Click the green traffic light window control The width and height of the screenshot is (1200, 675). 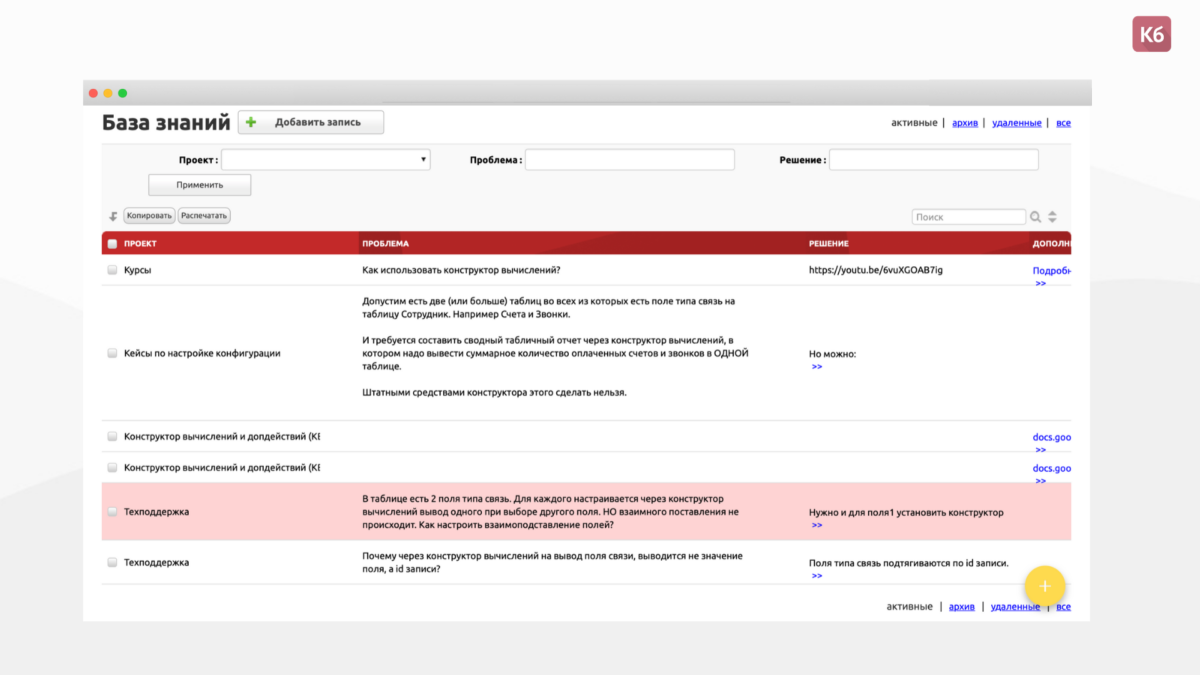(122, 91)
